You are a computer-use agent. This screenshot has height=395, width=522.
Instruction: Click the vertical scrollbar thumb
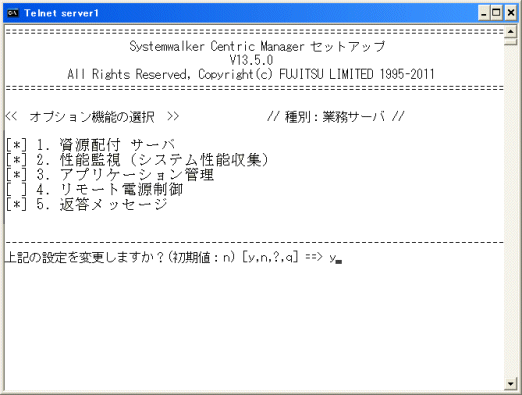click(510, 42)
